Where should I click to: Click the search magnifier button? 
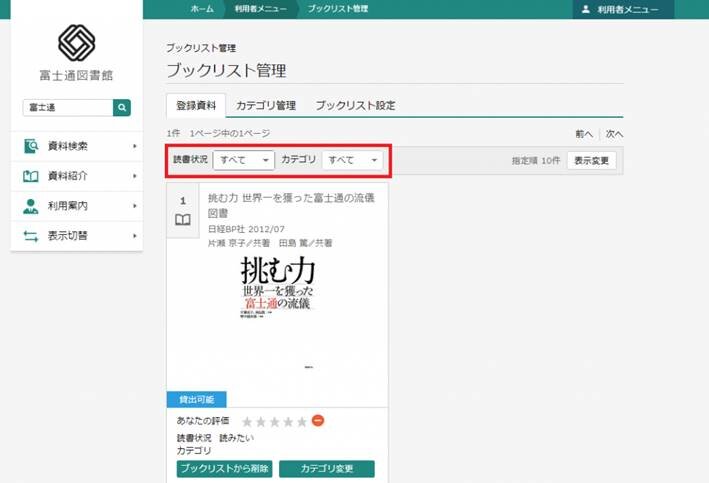click(x=122, y=108)
